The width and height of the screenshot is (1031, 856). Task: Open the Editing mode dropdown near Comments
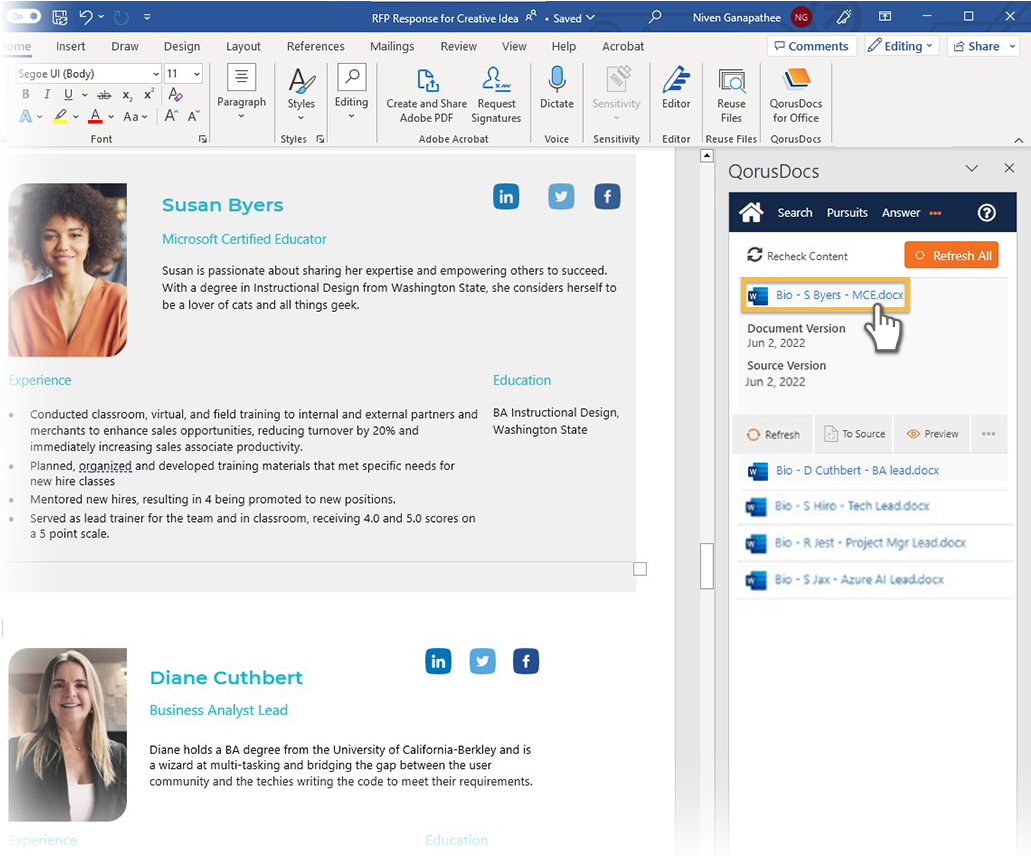[901, 46]
